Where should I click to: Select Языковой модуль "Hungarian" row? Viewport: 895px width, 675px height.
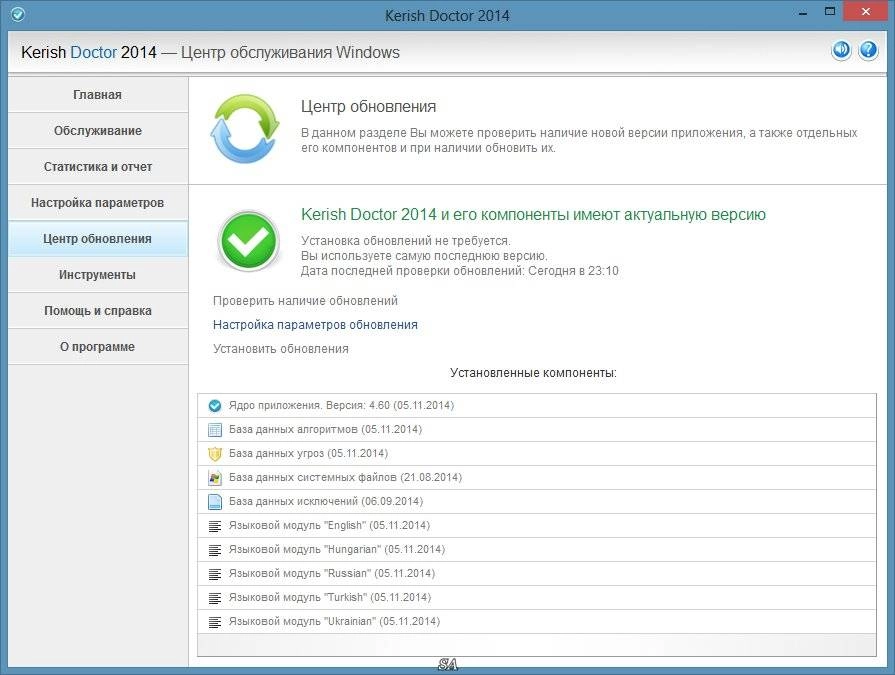coord(537,549)
